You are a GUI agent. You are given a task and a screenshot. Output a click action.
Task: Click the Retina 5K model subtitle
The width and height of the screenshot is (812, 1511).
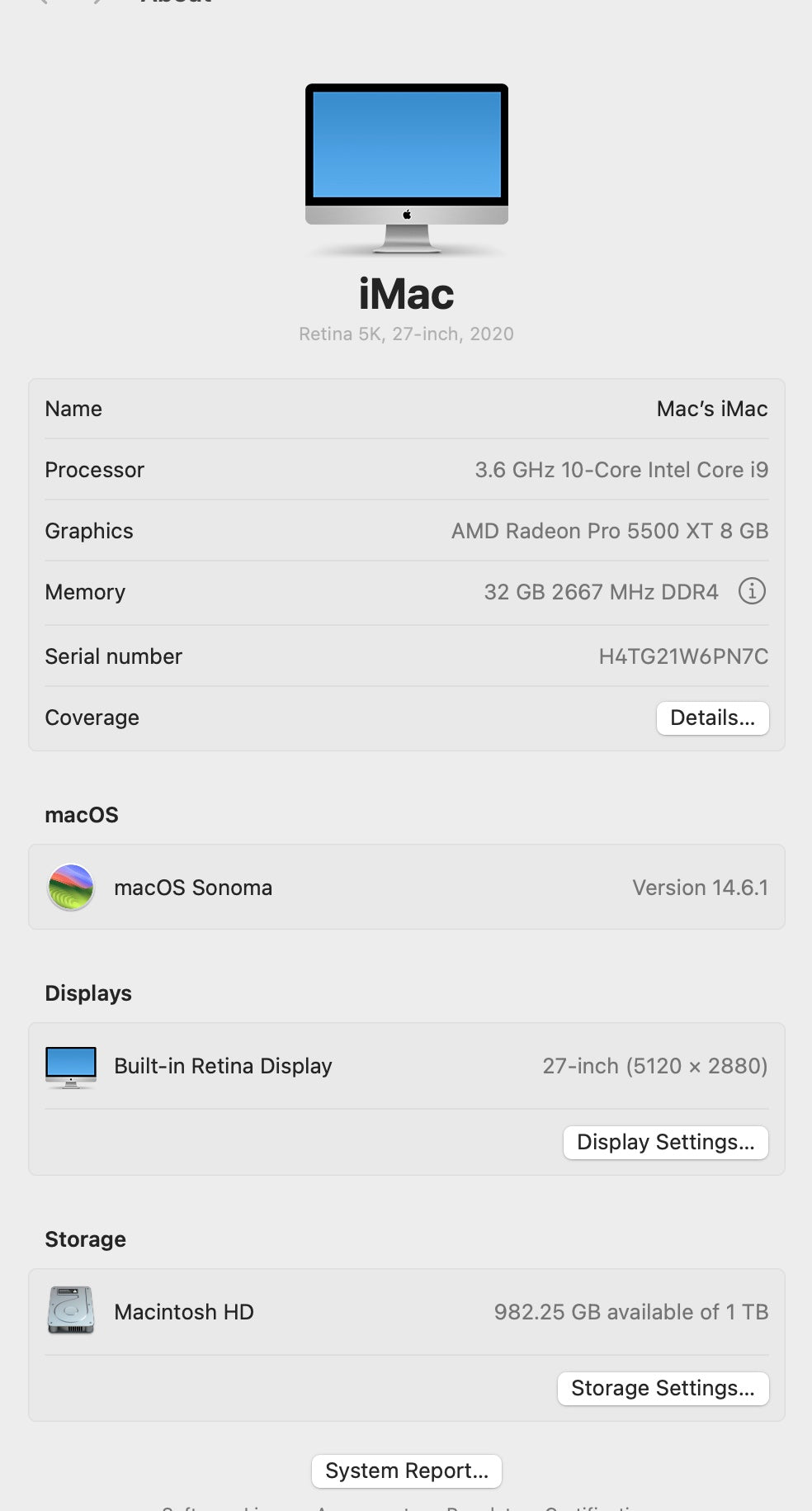(x=406, y=334)
